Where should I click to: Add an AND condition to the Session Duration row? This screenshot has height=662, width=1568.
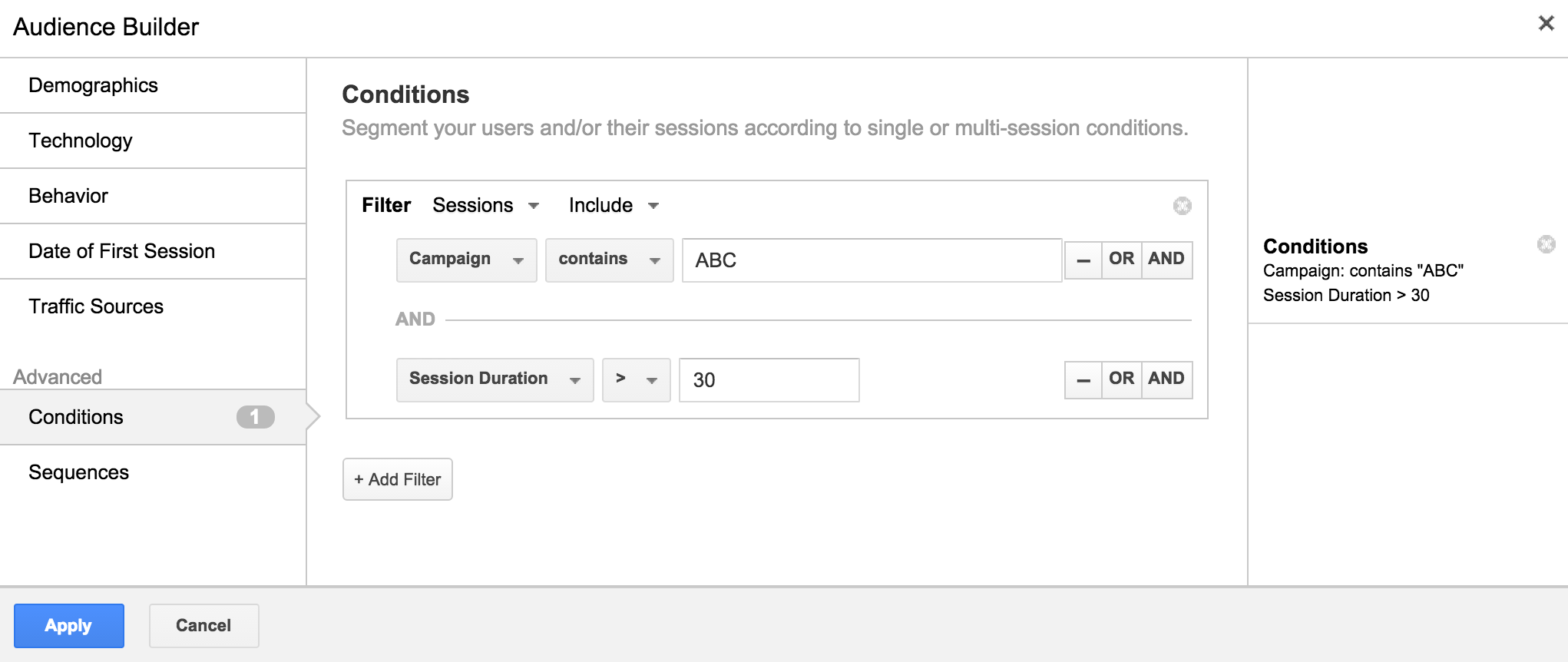coord(1166,379)
